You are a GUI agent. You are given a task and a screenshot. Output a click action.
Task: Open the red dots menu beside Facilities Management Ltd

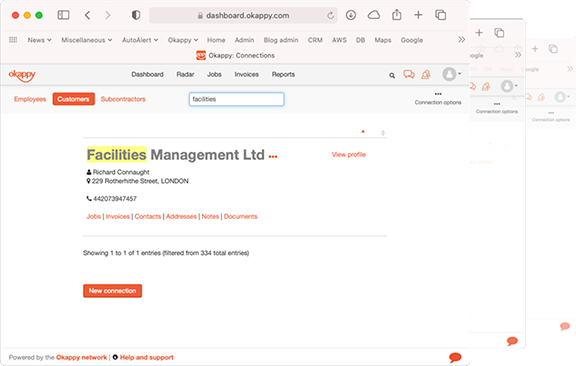click(273, 157)
